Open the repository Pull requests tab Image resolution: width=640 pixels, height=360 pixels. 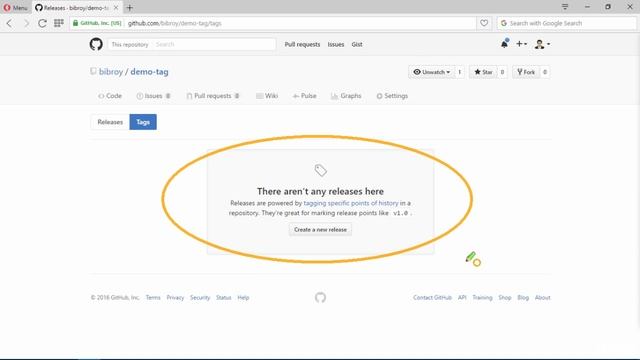pyautogui.click(x=213, y=96)
